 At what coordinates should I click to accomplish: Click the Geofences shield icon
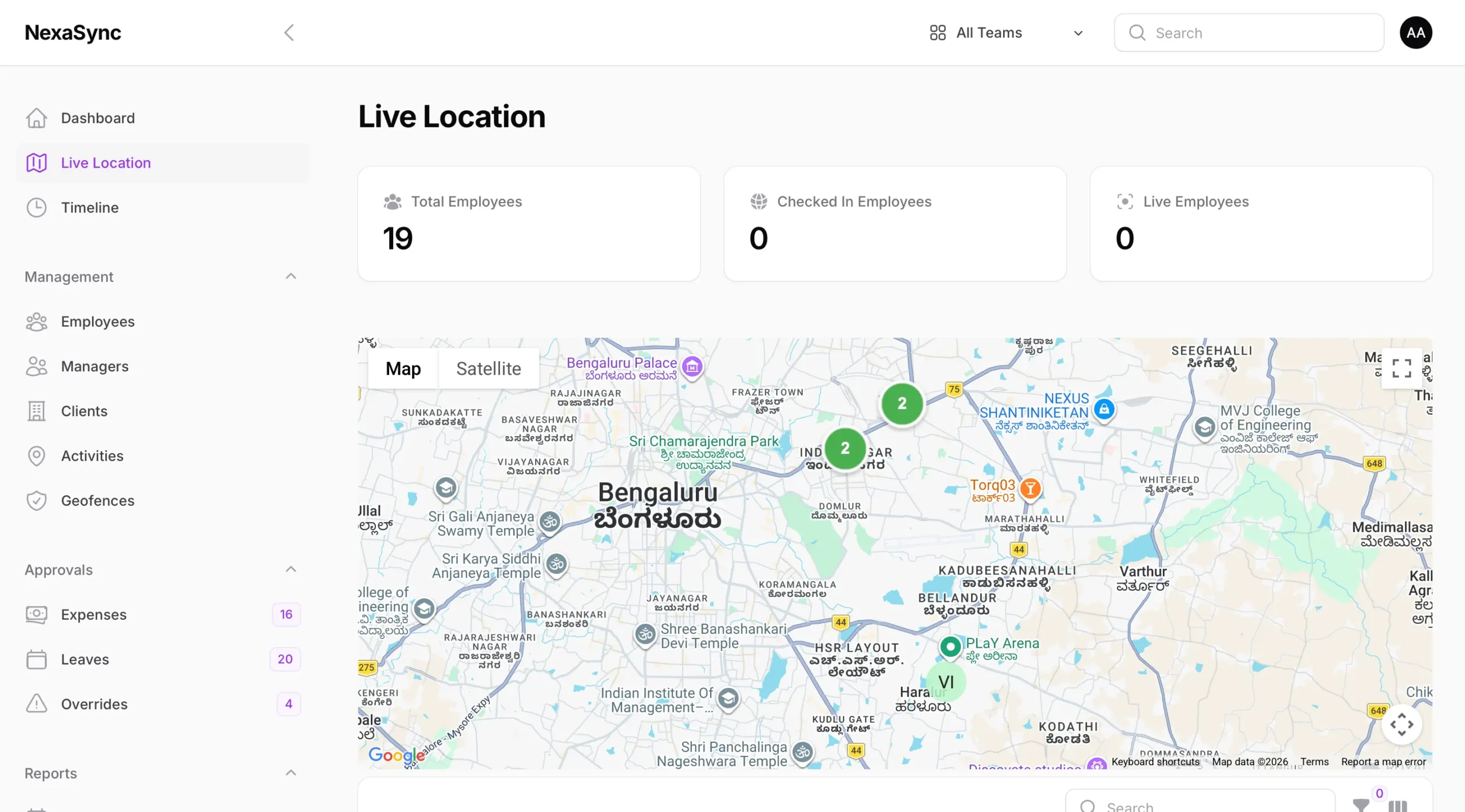click(x=37, y=500)
